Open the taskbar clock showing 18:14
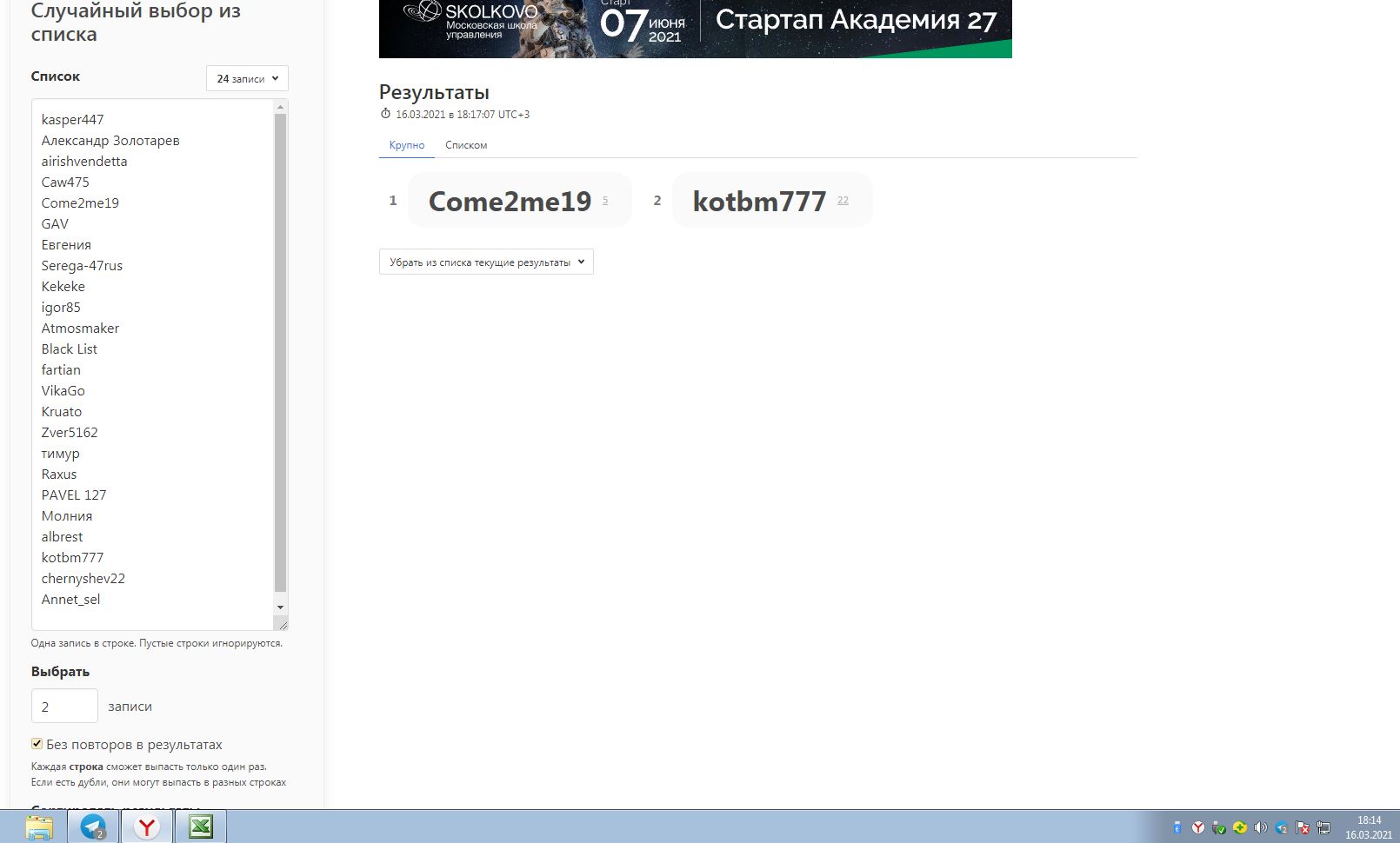Screen dimensions: 1400x843 point(1369,827)
